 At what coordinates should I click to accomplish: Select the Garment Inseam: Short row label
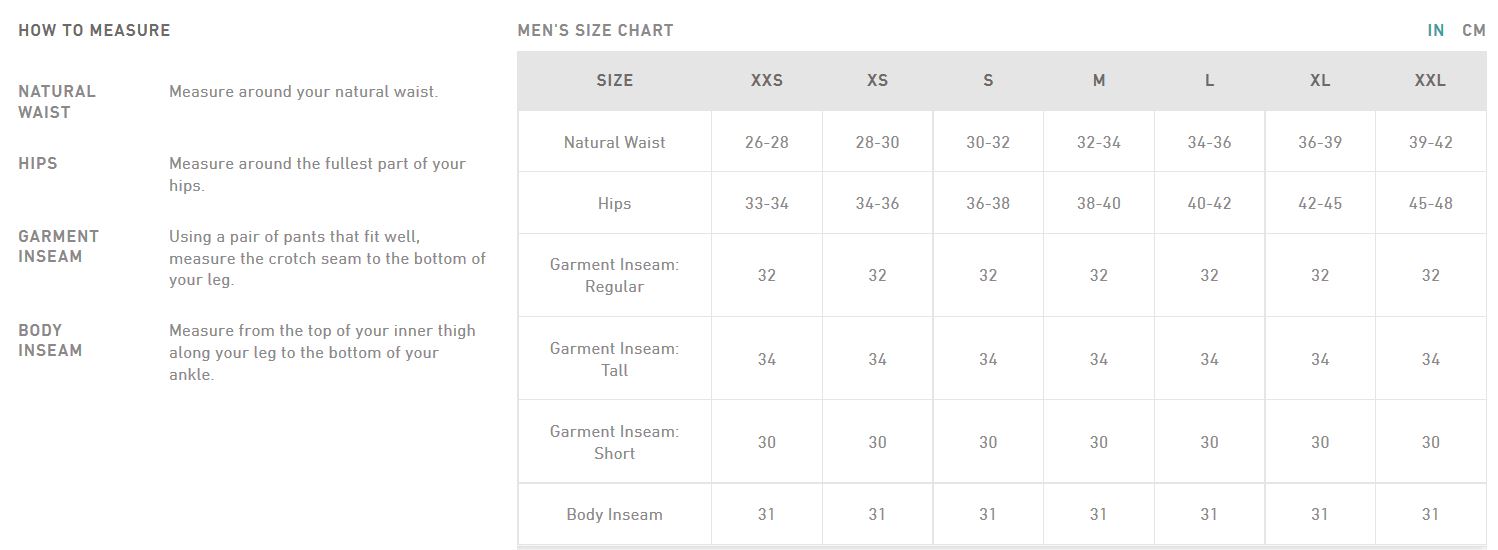coord(614,442)
